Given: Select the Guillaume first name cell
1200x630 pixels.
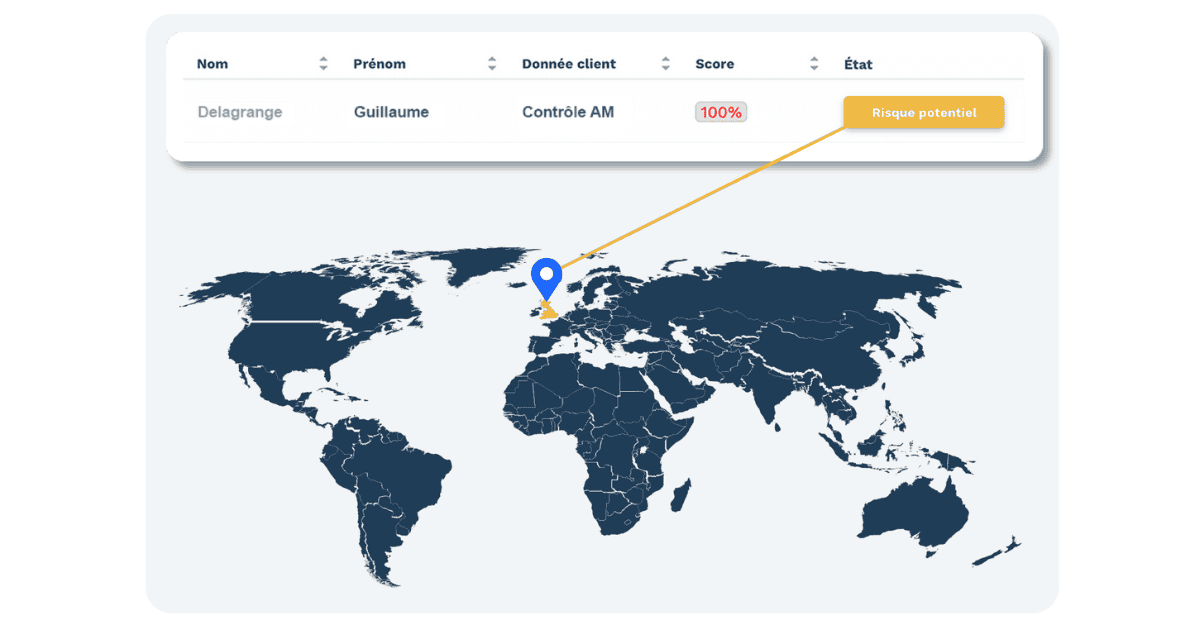Looking at the screenshot, I should coord(391,112).
